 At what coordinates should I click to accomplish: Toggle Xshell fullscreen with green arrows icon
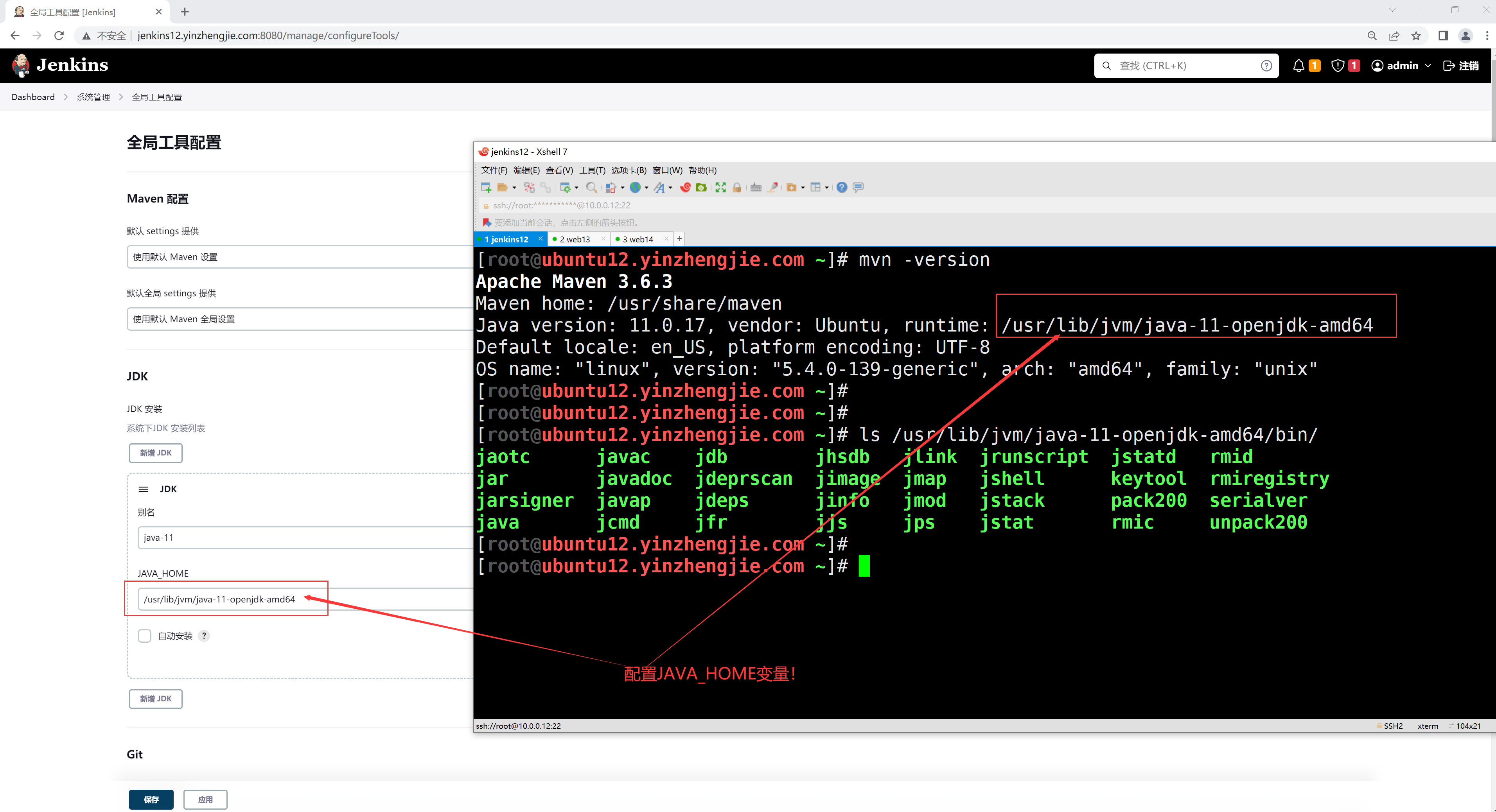coord(721,187)
